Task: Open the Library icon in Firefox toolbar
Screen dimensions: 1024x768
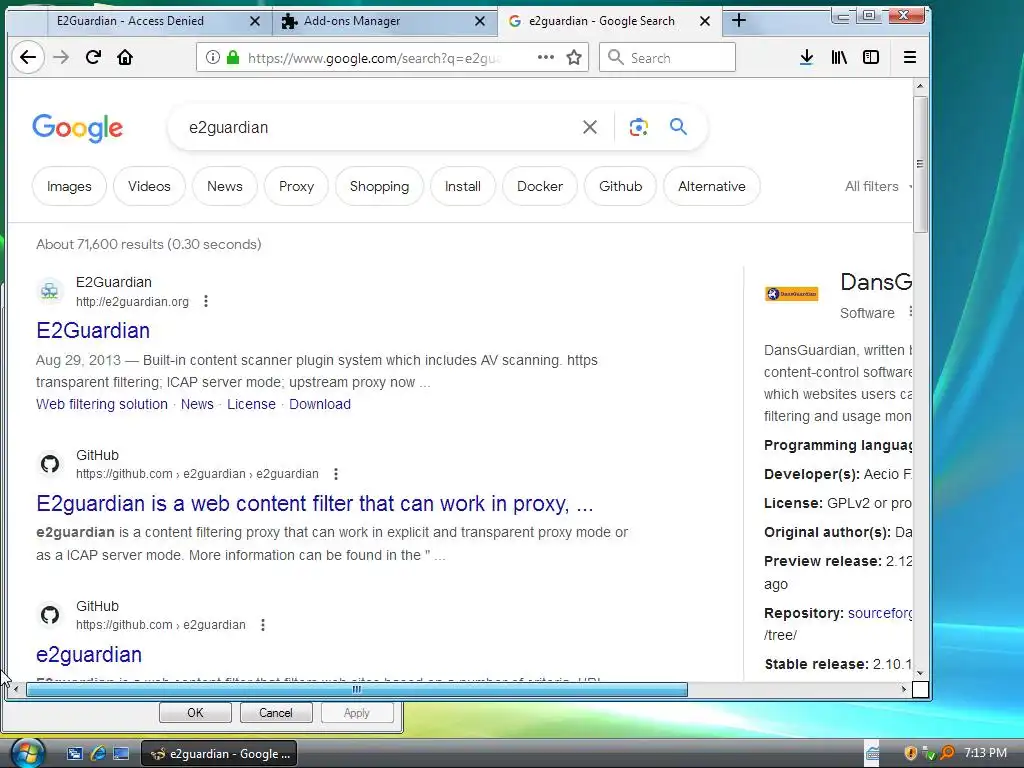Action: (x=839, y=57)
